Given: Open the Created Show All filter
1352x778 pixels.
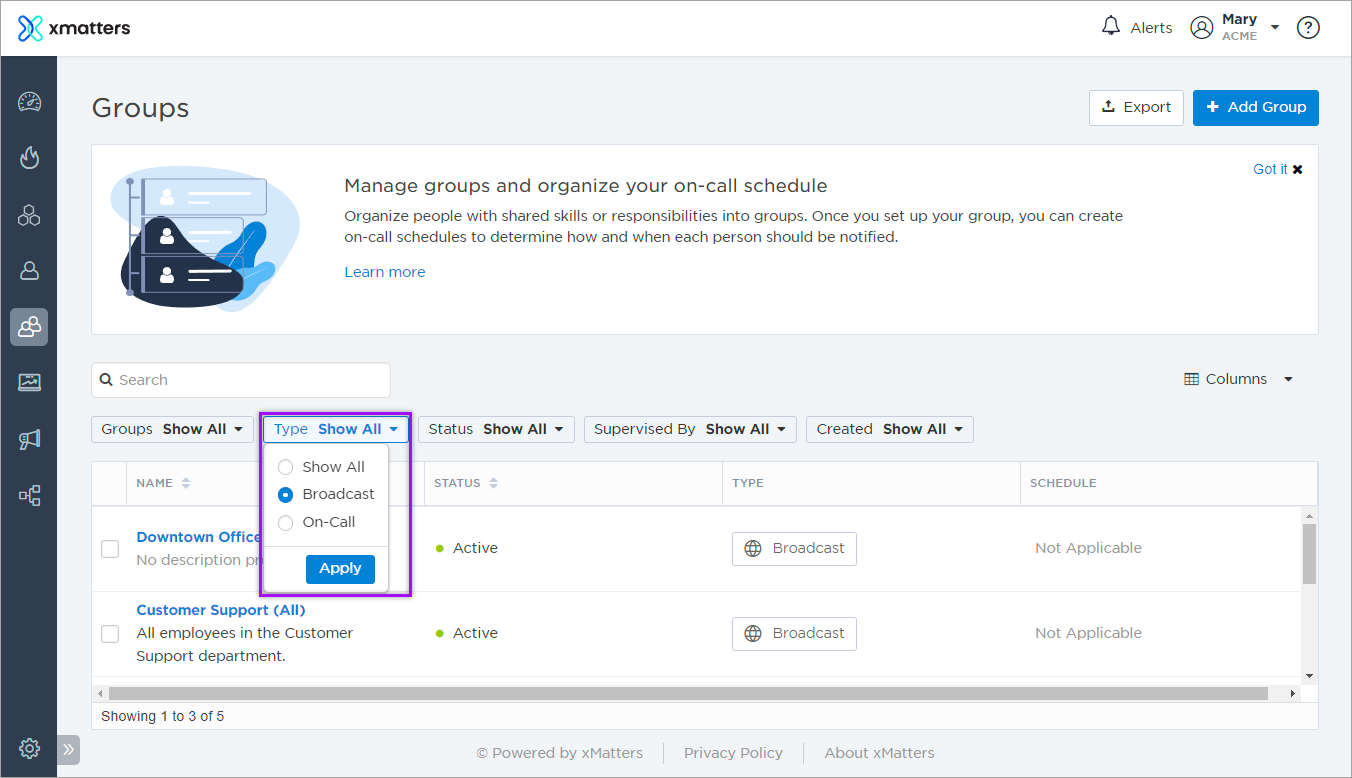Looking at the screenshot, I should click(890, 429).
